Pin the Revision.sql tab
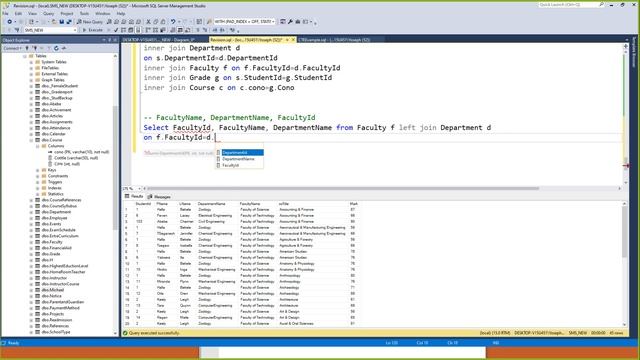640x360 pixels. [x=287, y=40]
